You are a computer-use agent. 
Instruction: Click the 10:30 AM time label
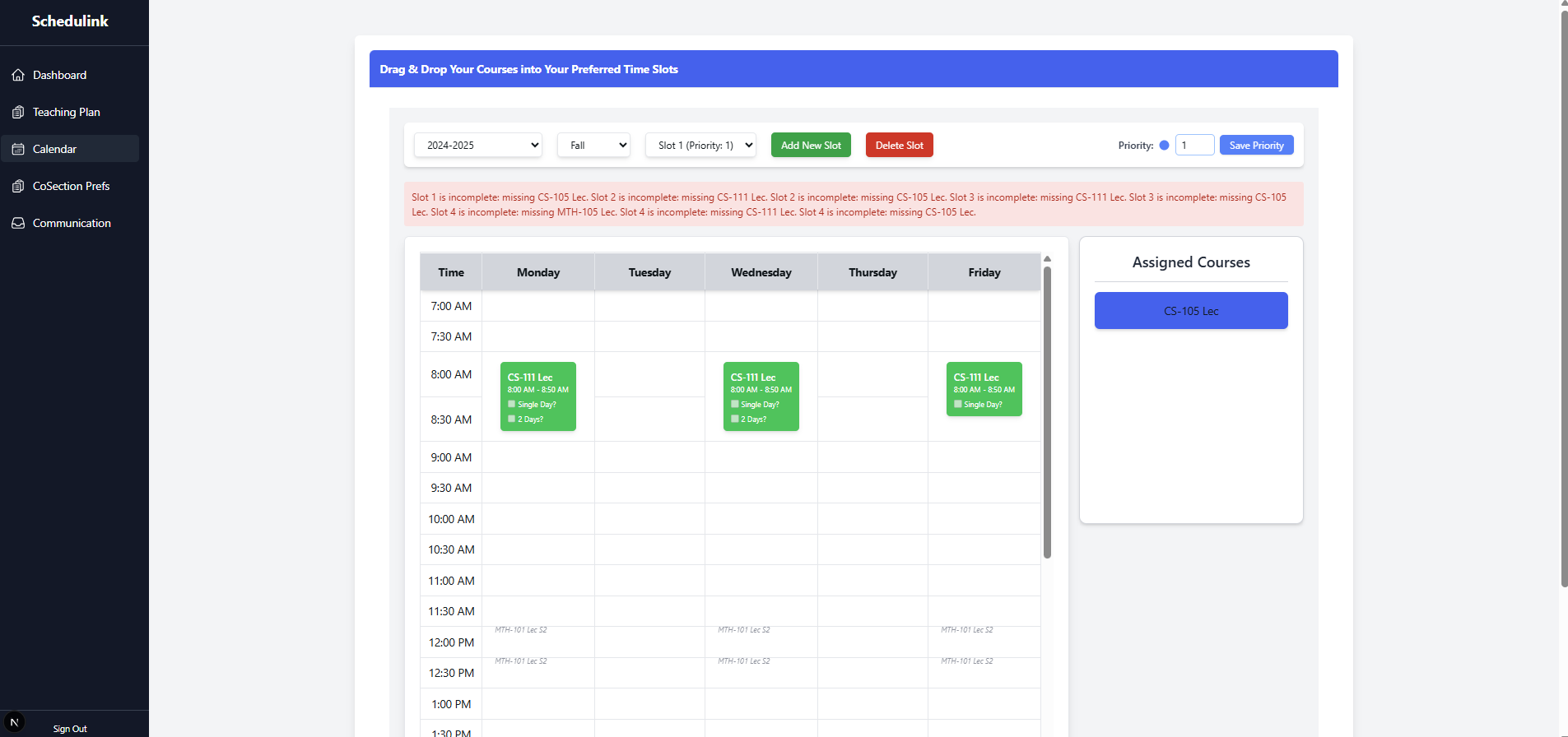coord(451,549)
